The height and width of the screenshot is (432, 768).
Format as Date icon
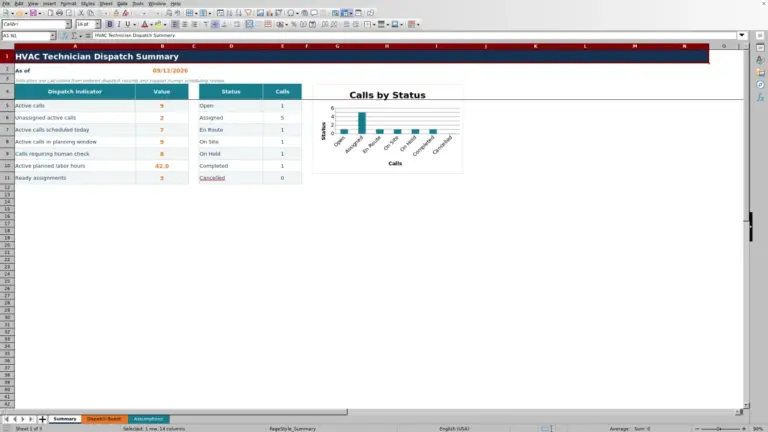312,24
